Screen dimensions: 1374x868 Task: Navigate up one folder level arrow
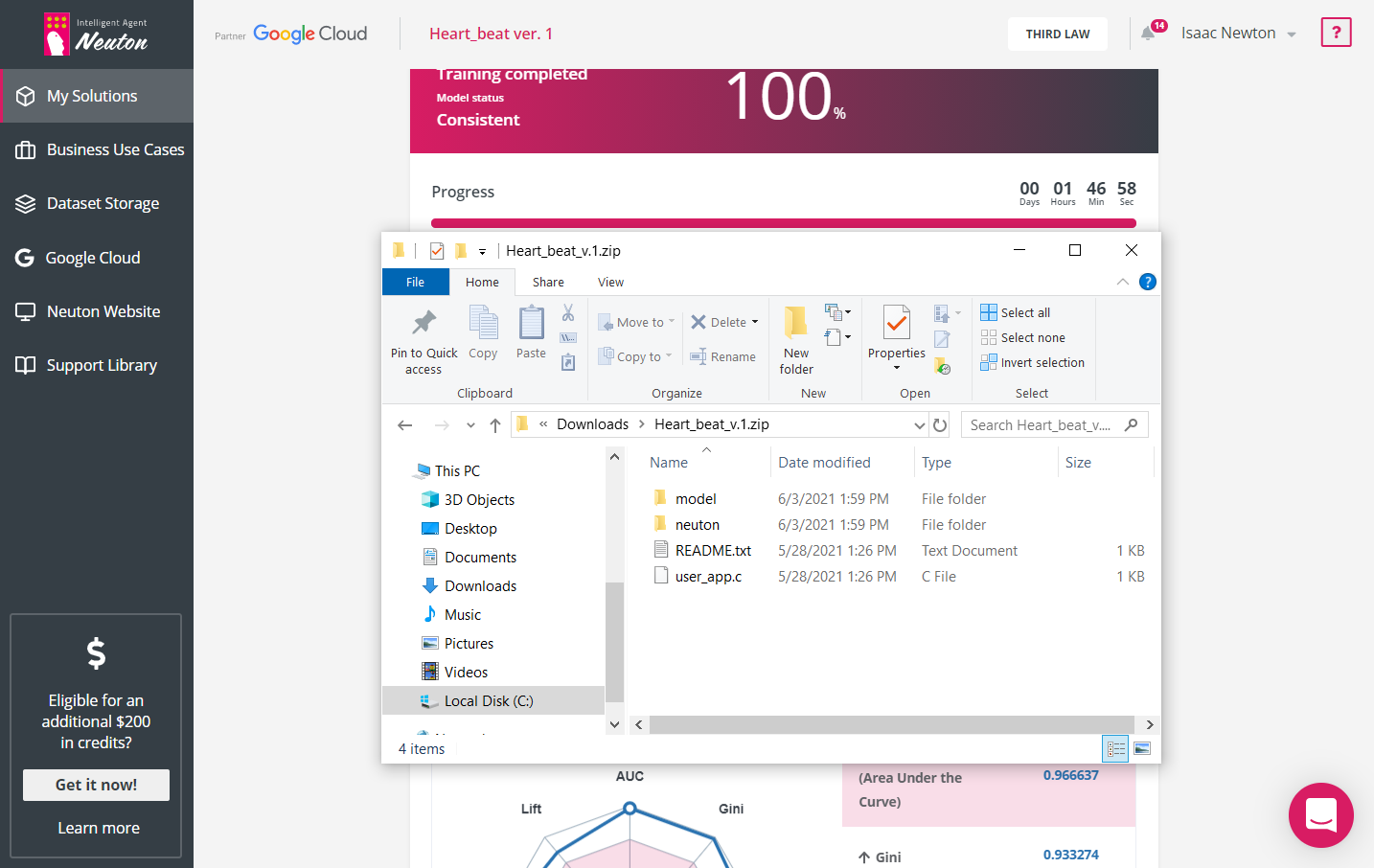coord(495,425)
